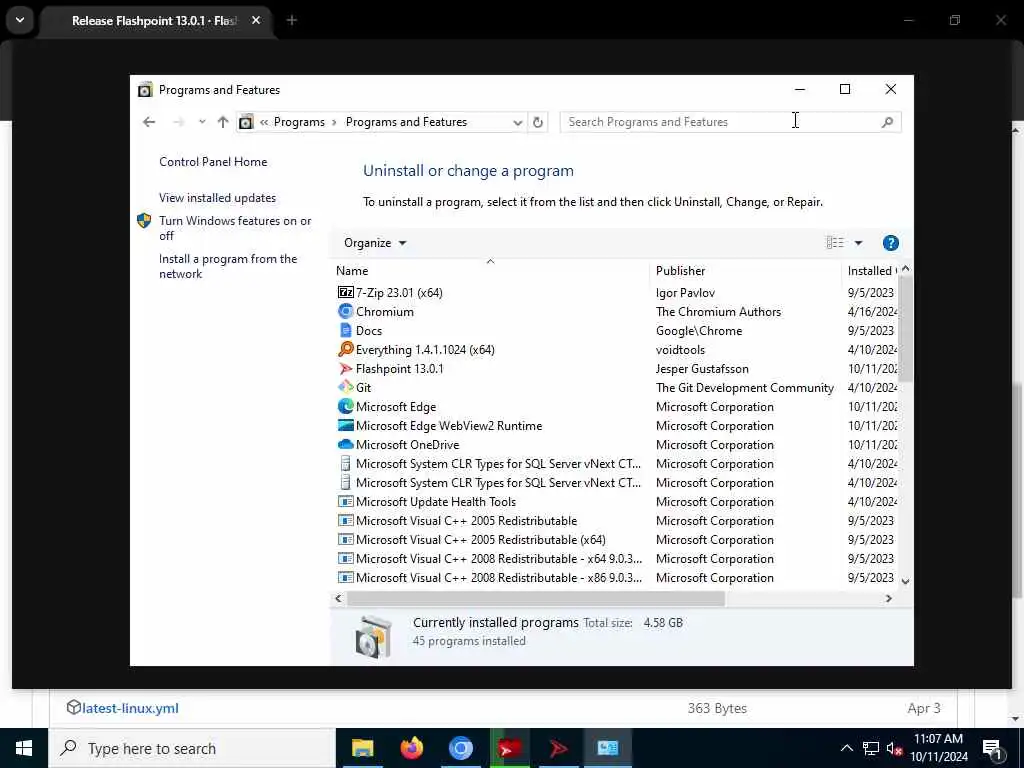1024x768 pixels.
Task: Click the refresh button in address bar
Action: tap(537, 122)
